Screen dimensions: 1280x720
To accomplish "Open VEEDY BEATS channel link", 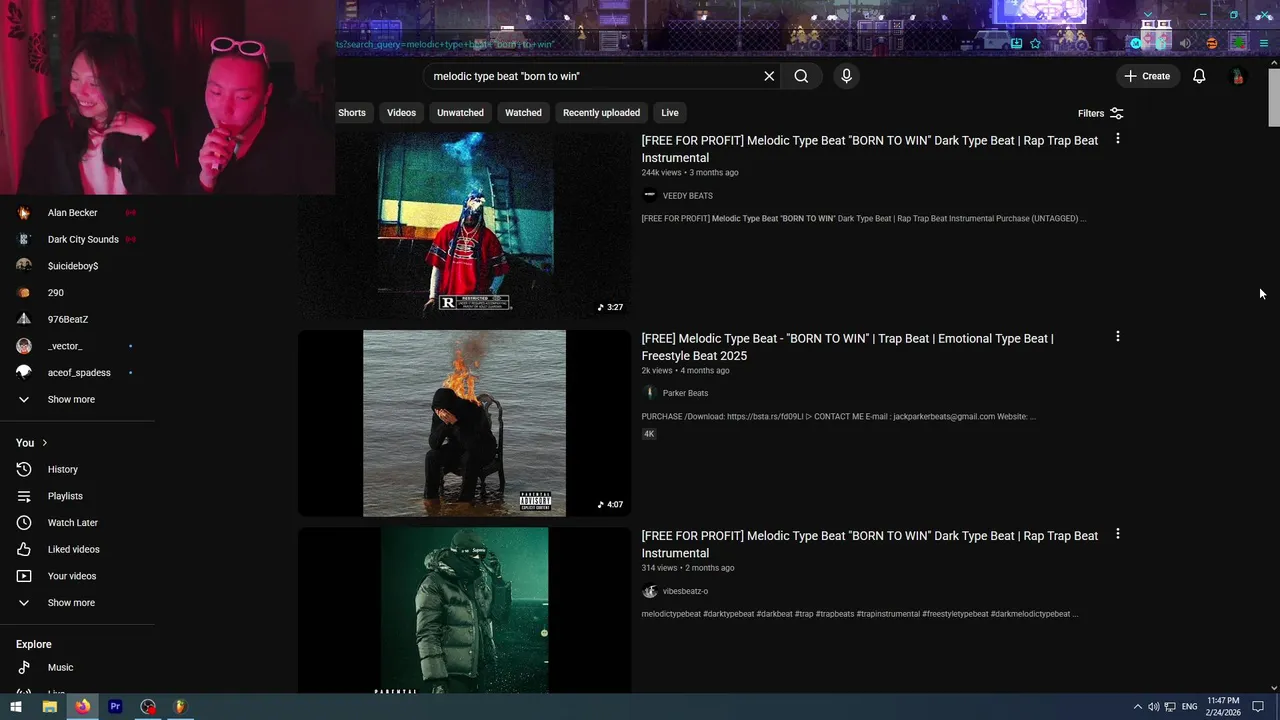I will 688,196.
